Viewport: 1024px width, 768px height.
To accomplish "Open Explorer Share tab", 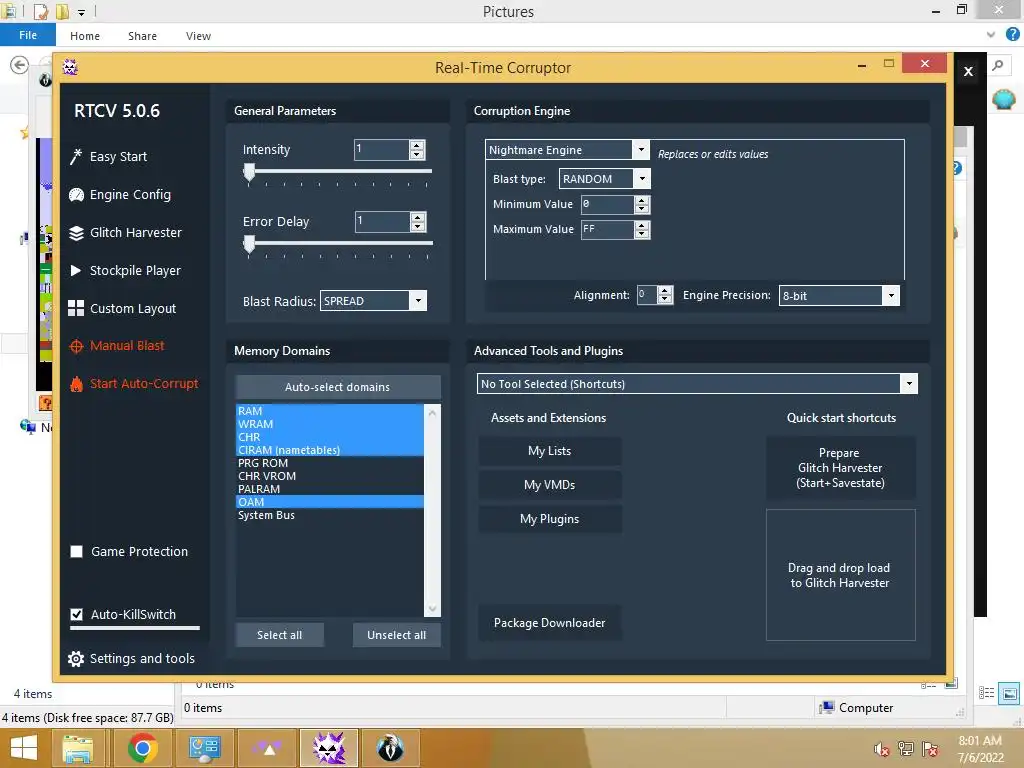I will click(142, 36).
